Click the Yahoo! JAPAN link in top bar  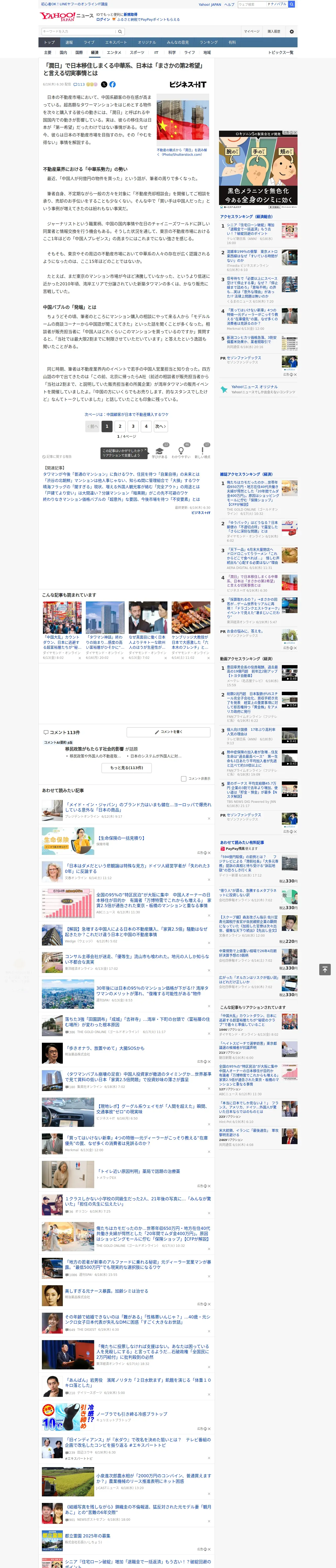pyautogui.click(x=210, y=4)
